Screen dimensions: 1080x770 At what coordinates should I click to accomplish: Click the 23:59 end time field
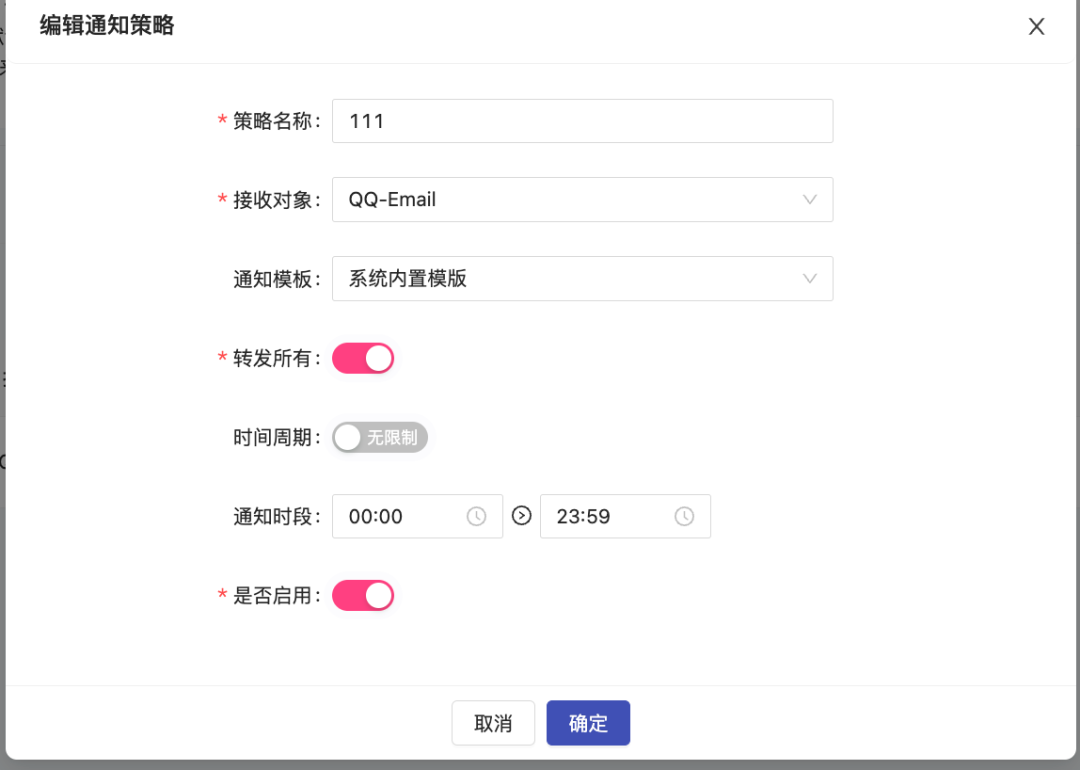coord(625,517)
